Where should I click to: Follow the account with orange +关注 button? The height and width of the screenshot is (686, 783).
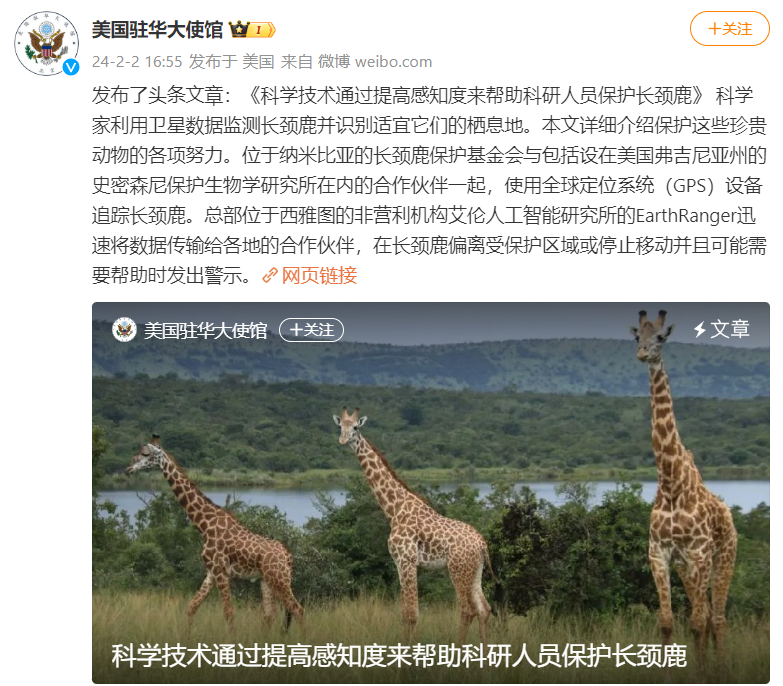point(730,29)
